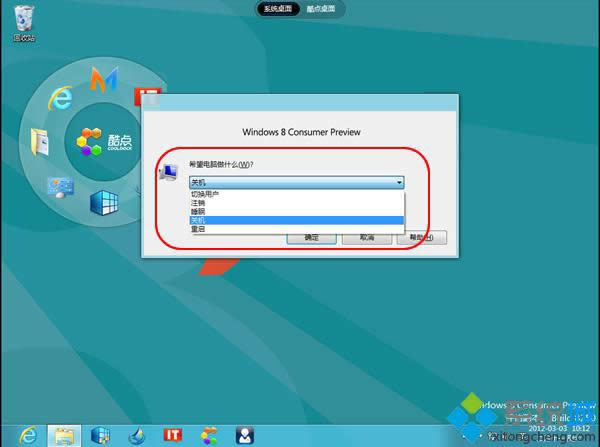Click the taskbar clock showing 2012-03-03
The image size is (600, 447).
[559, 428]
